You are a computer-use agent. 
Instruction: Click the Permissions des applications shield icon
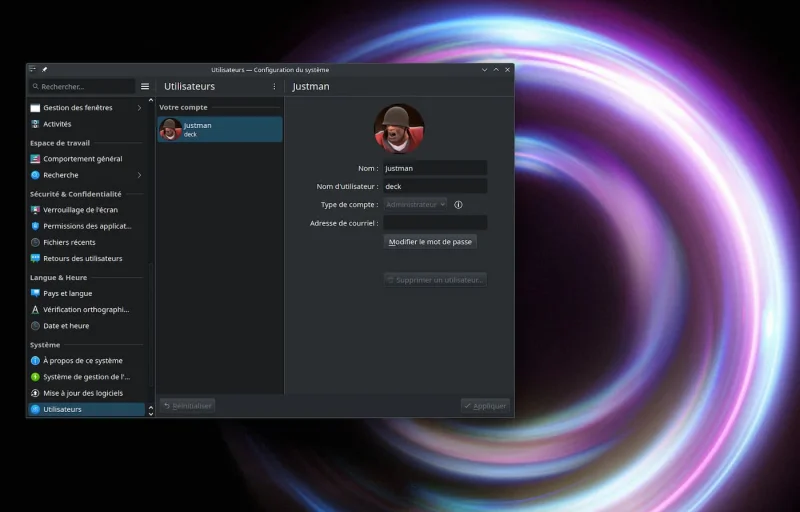35,226
